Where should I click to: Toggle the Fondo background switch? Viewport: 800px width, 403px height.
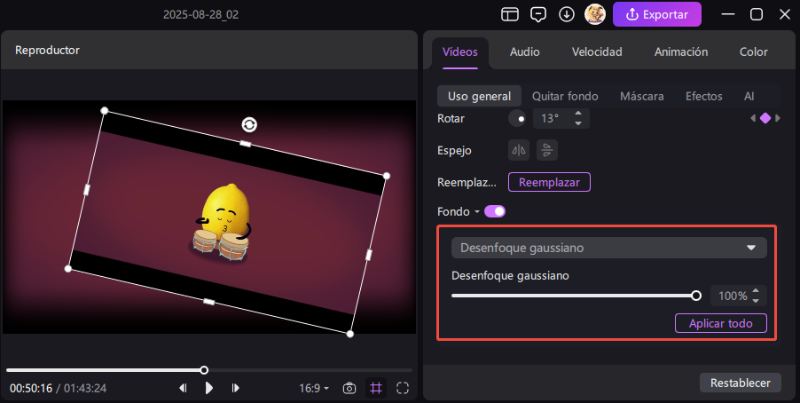pos(495,212)
